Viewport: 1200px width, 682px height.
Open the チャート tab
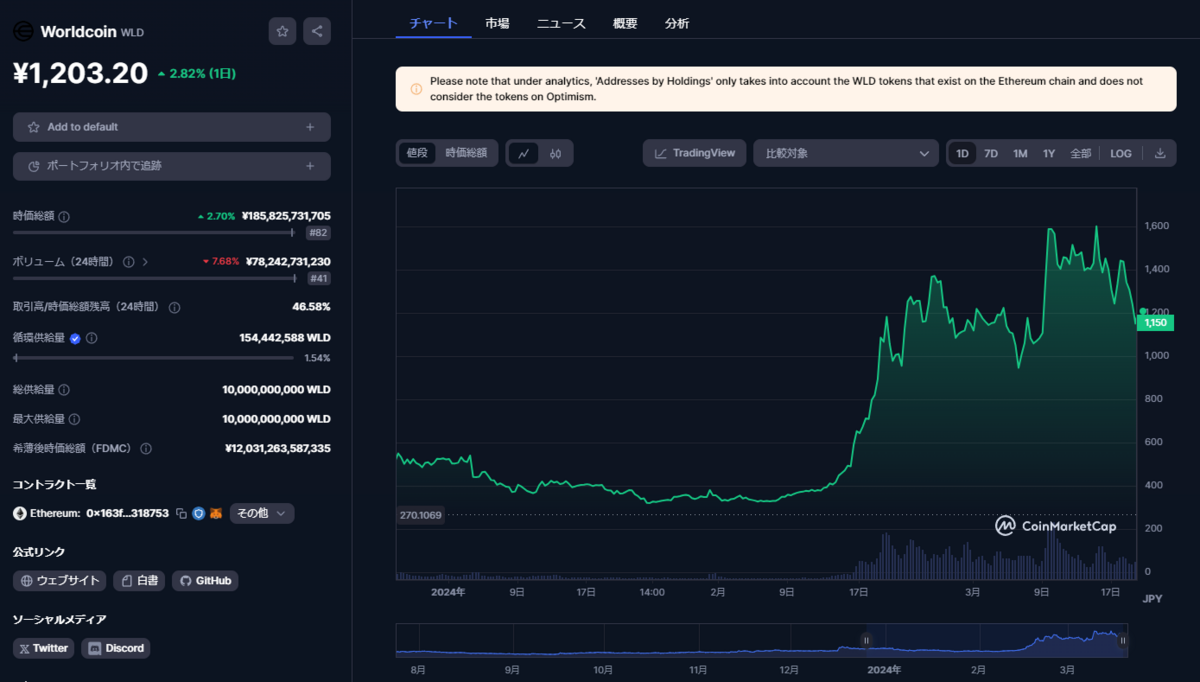click(x=434, y=23)
